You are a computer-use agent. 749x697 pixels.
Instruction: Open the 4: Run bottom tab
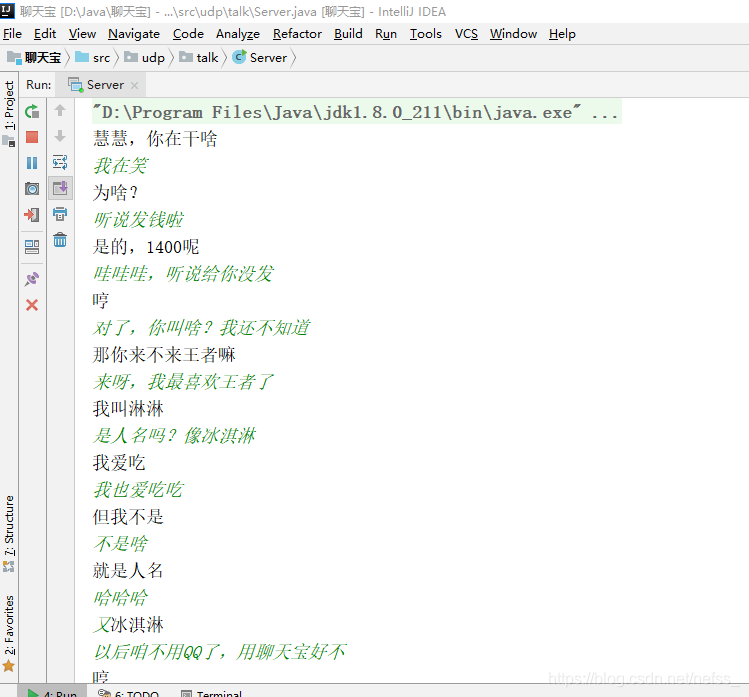coord(53,693)
